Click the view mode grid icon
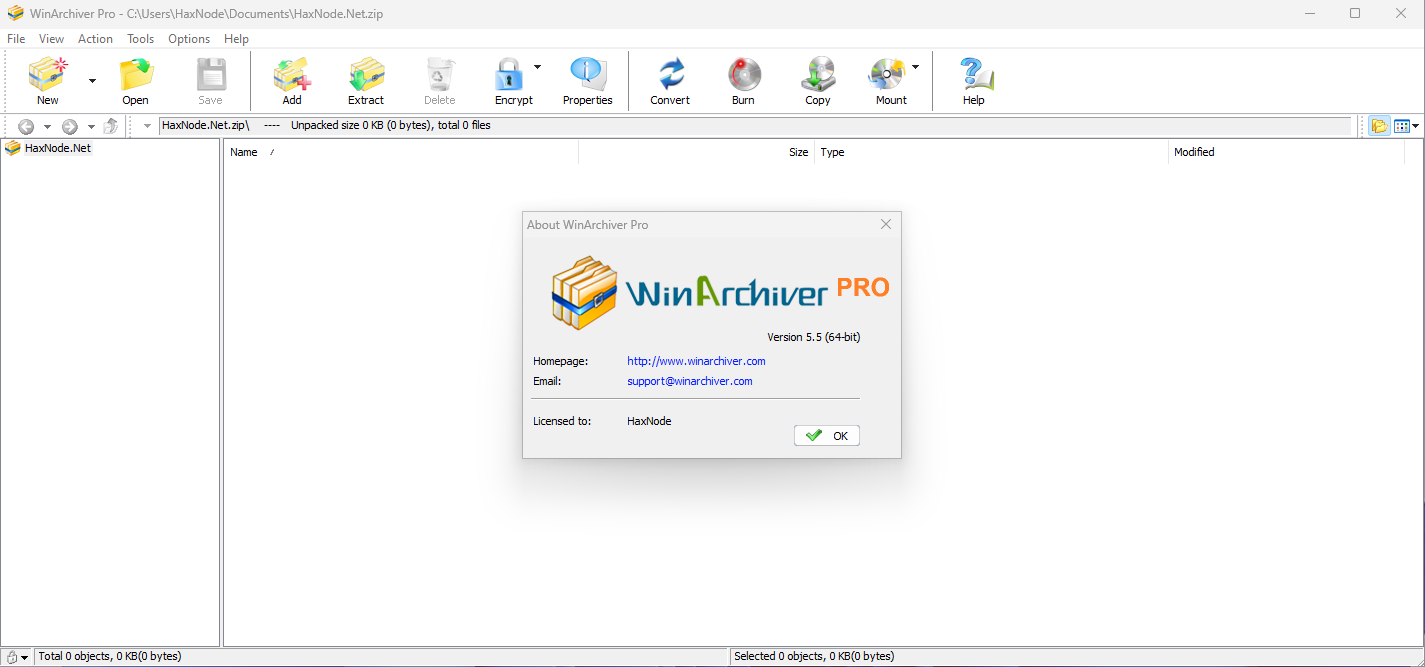1425x667 pixels. [x=1401, y=126]
